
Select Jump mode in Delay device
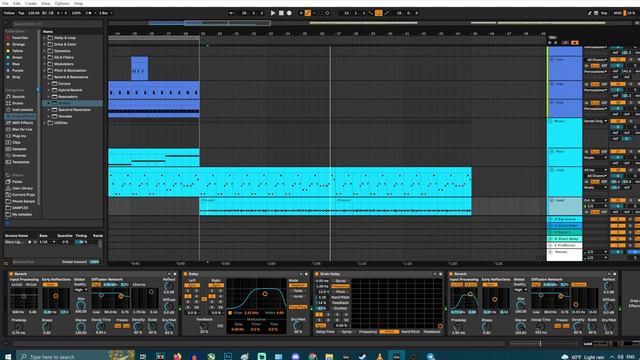coord(298,296)
